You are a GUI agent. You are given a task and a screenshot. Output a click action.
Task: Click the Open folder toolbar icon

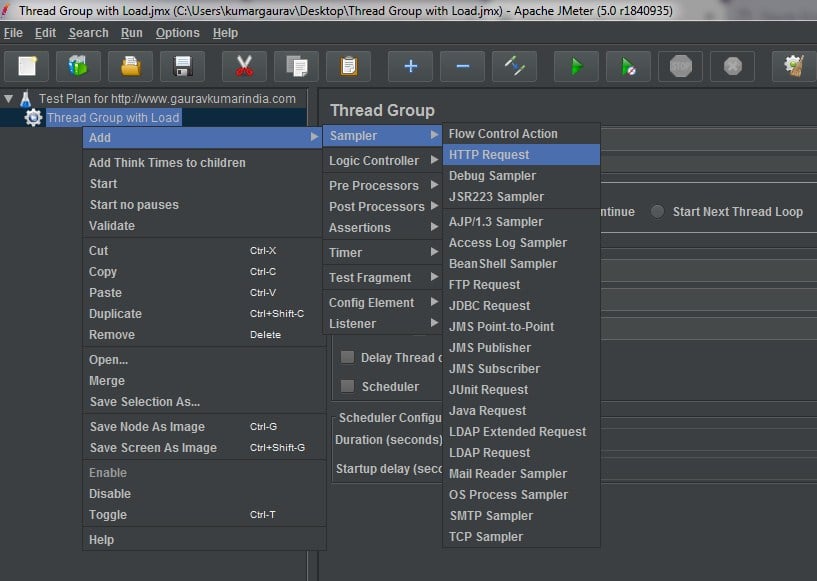point(130,67)
